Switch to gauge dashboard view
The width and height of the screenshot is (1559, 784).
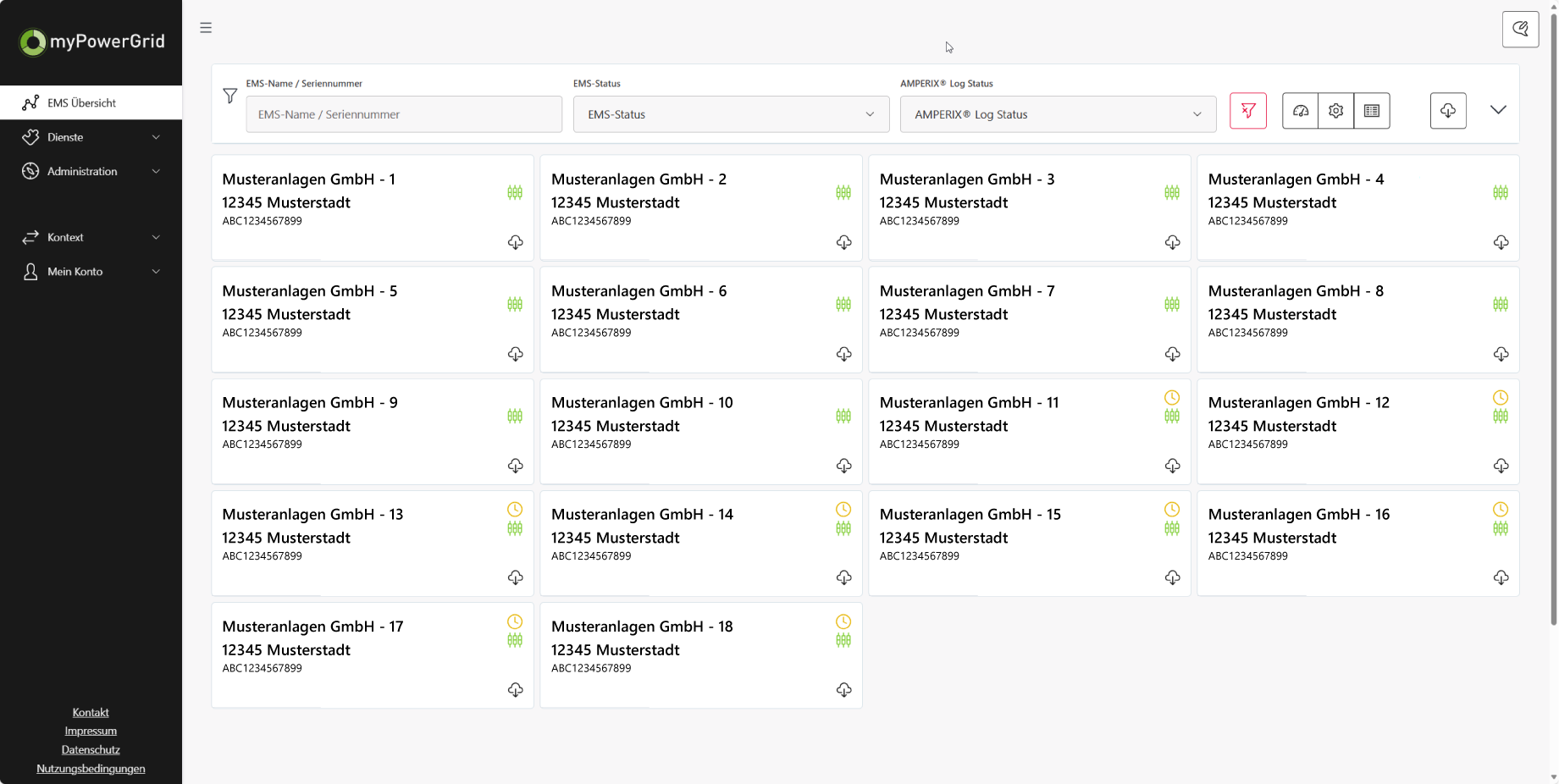coord(1300,111)
